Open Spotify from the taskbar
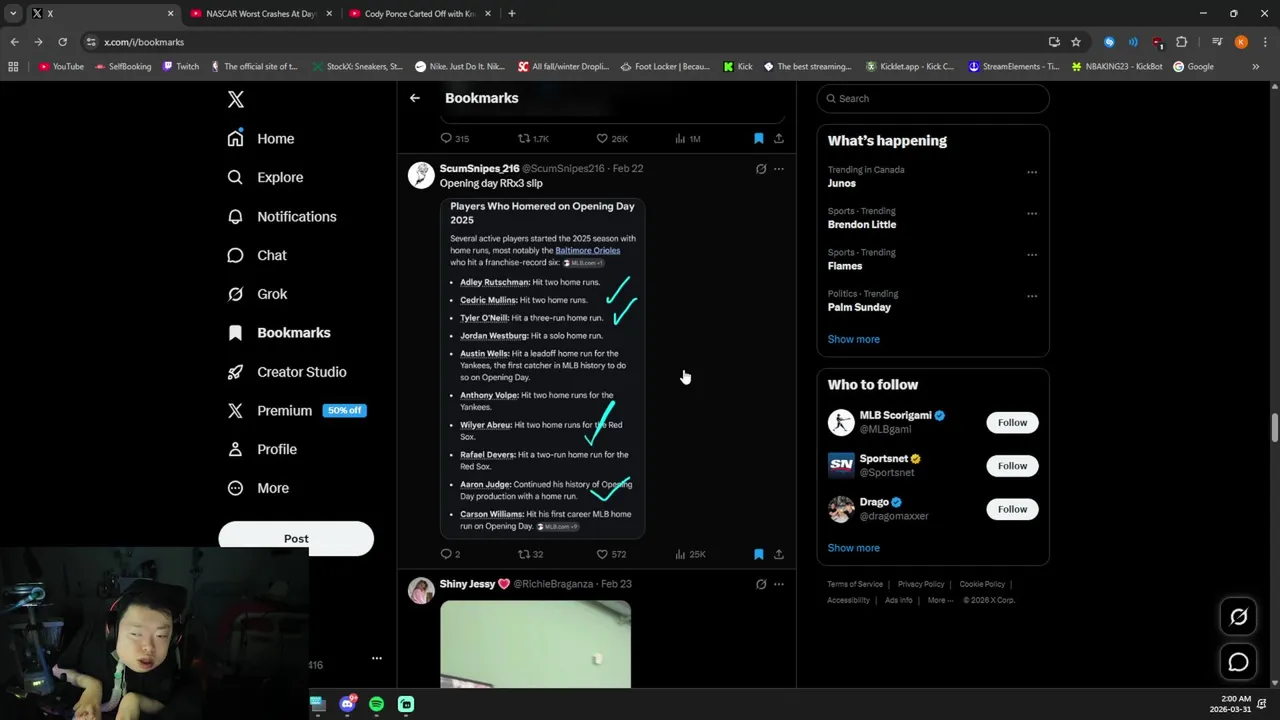 click(x=376, y=704)
